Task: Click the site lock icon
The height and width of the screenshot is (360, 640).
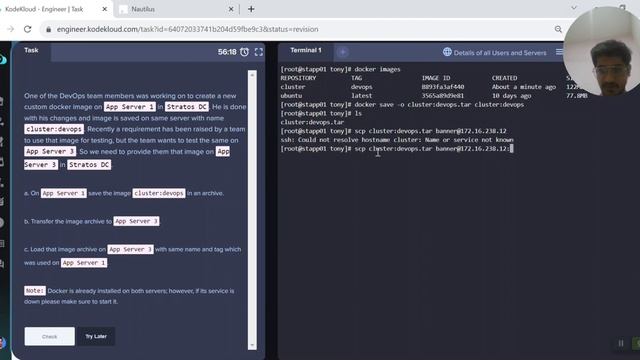Action: pyautogui.click(x=48, y=29)
